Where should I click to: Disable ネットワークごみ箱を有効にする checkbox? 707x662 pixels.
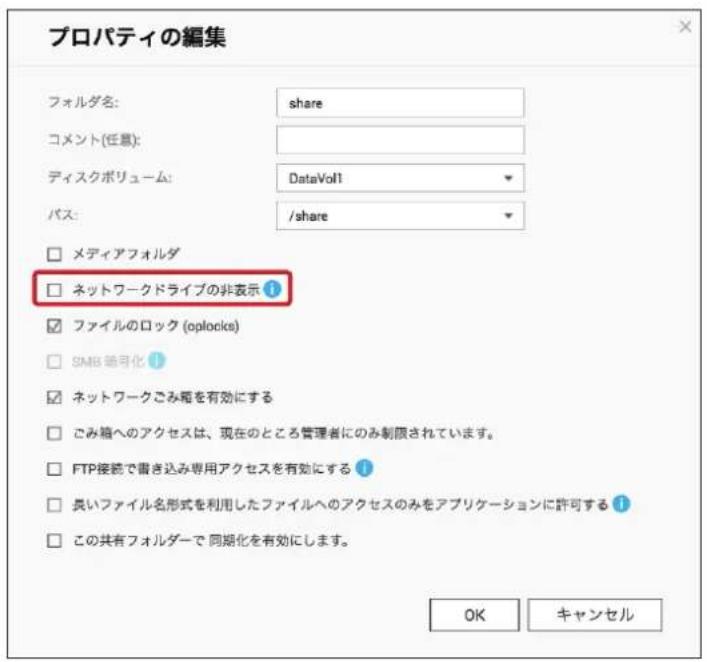tap(54, 397)
